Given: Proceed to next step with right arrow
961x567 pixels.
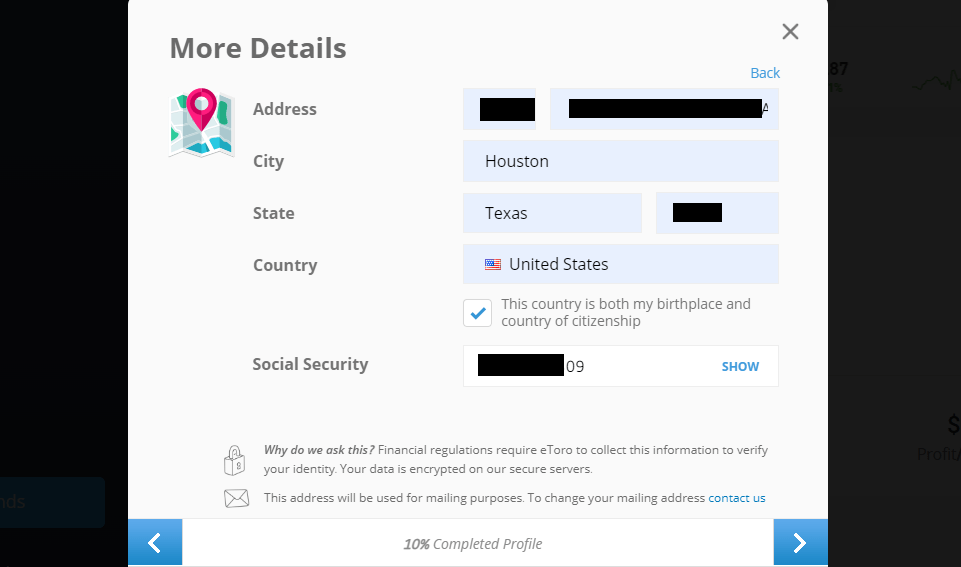Looking at the screenshot, I should point(800,542).
